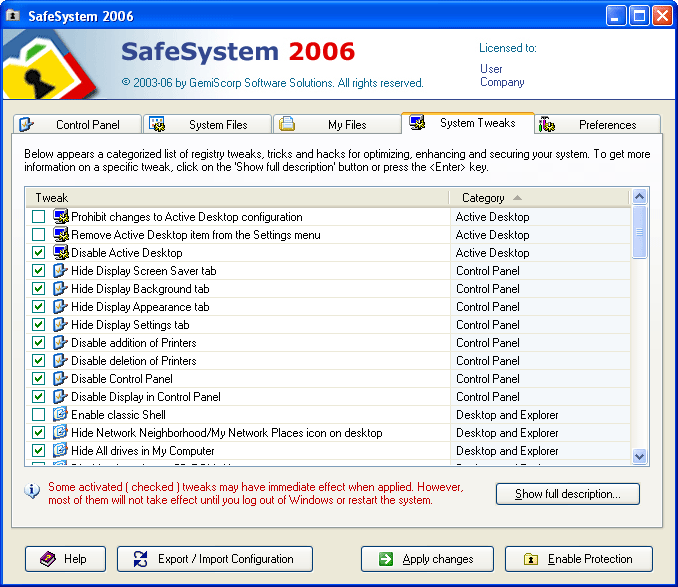Click the icon beside Hide Display Settings tab
The height and width of the screenshot is (587, 678).
pyautogui.click(x=60, y=325)
